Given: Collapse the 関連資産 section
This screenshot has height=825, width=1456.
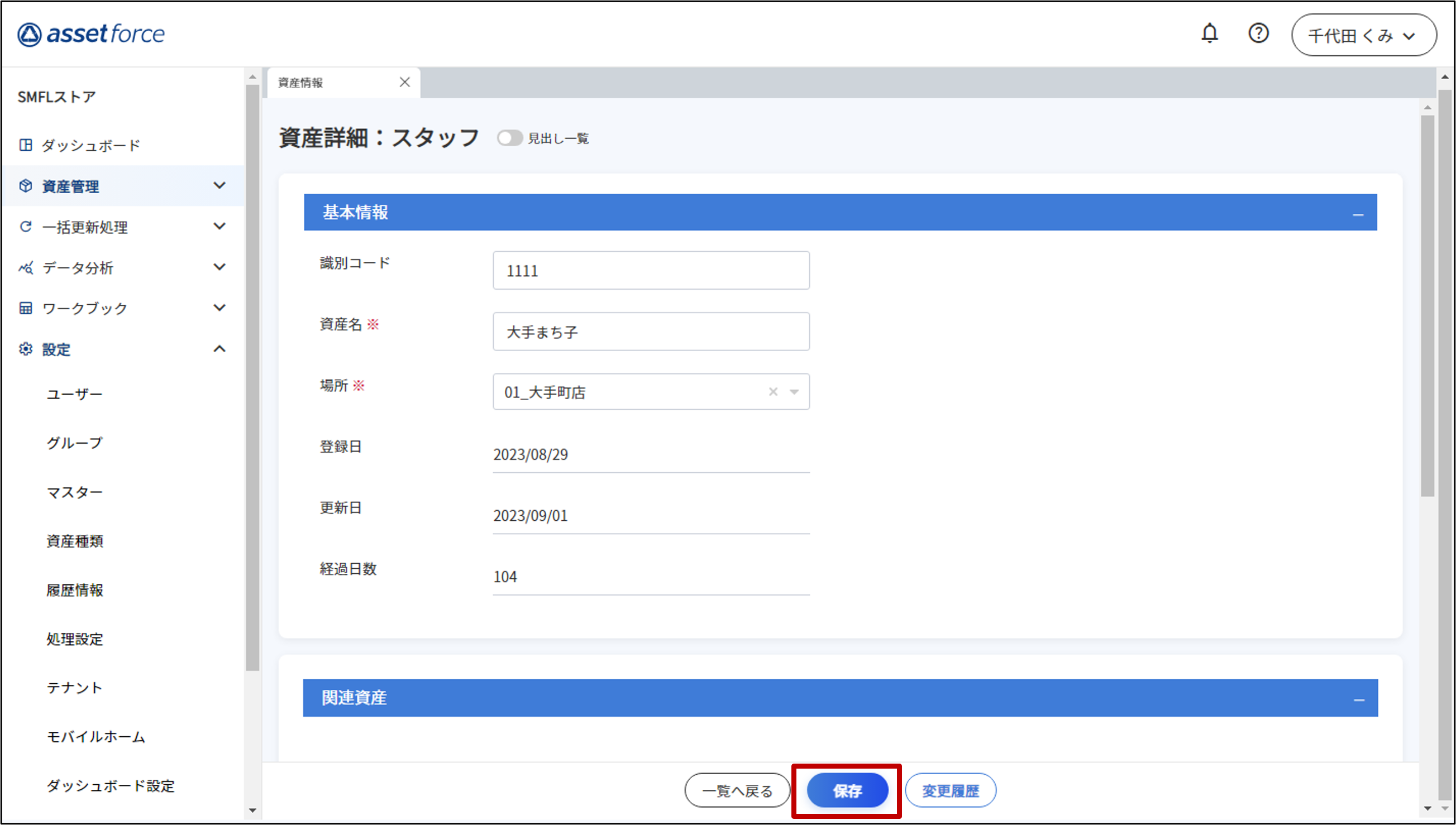Looking at the screenshot, I should (1358, 701).
